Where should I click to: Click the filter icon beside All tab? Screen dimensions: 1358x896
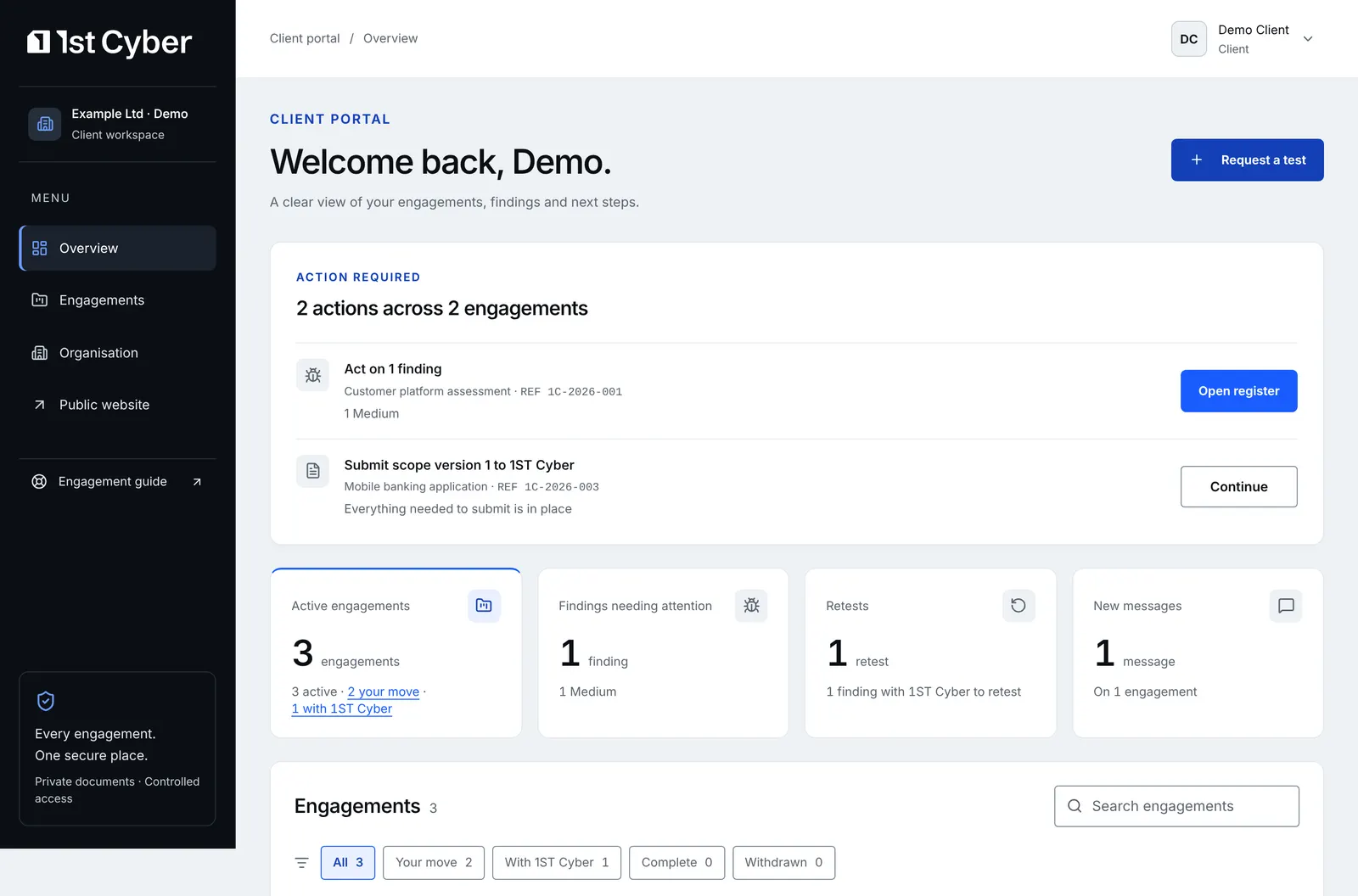coord(301,863)
